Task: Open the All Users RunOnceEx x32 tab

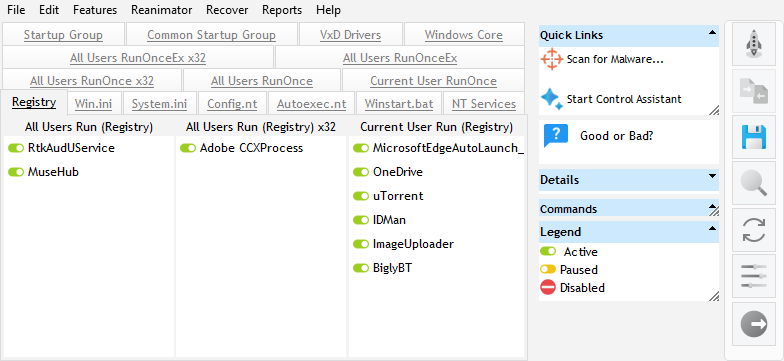Action: click(138, 58)
